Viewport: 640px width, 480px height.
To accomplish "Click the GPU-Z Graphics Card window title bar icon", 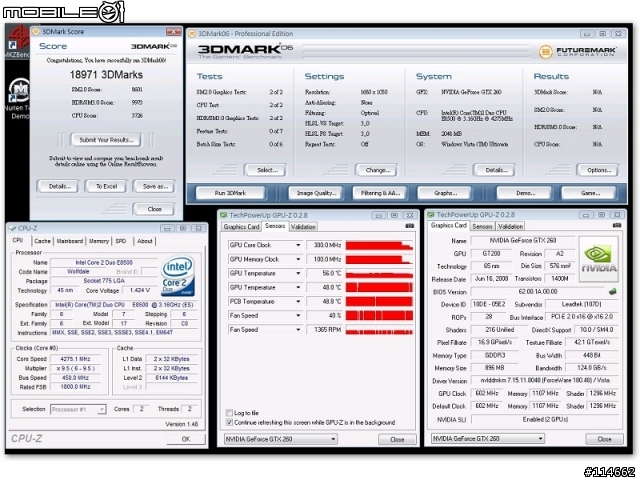I will click(431, 215).
